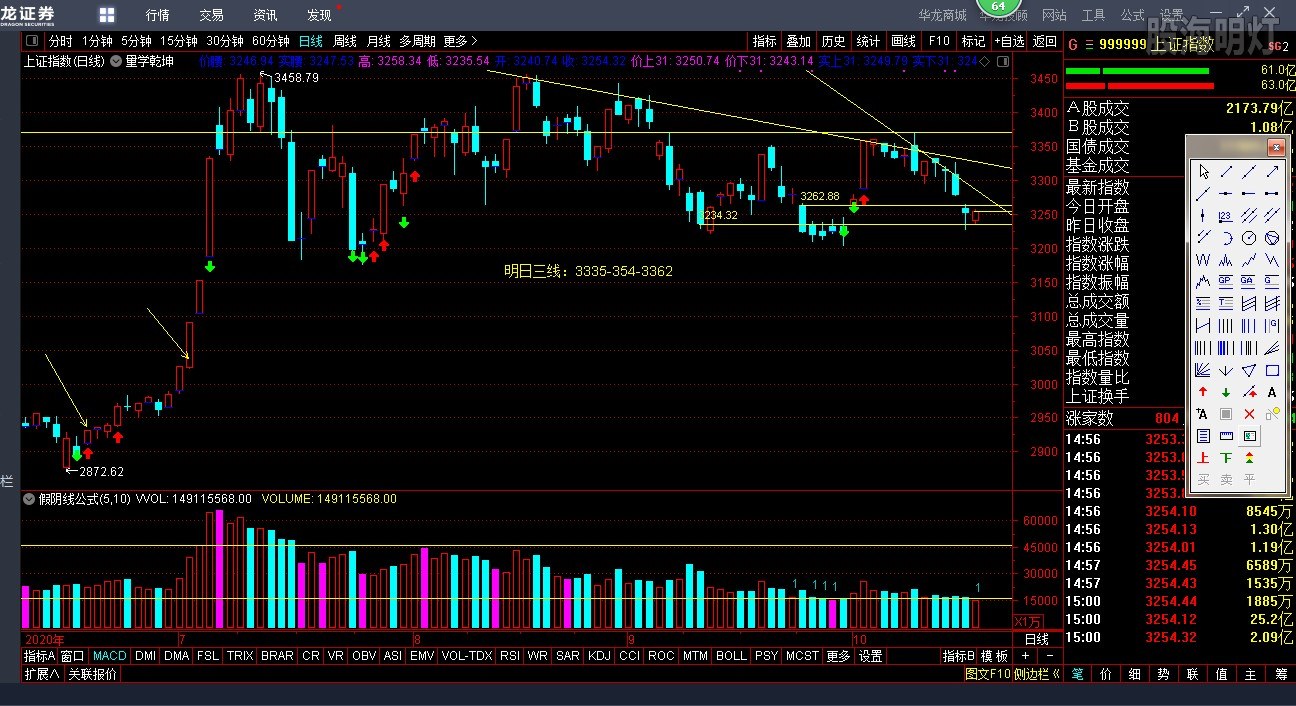Select the circle drawing tool
This screenshot has width=1296, height=706.
(x=1249, y=238)
